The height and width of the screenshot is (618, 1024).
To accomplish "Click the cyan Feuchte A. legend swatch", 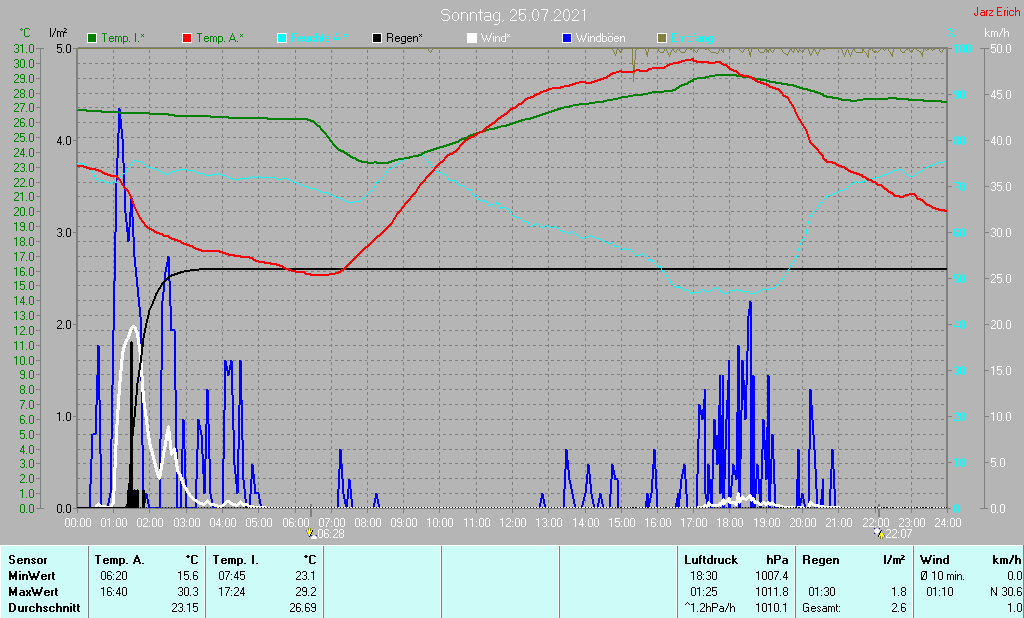I will [x=282, y=38].
